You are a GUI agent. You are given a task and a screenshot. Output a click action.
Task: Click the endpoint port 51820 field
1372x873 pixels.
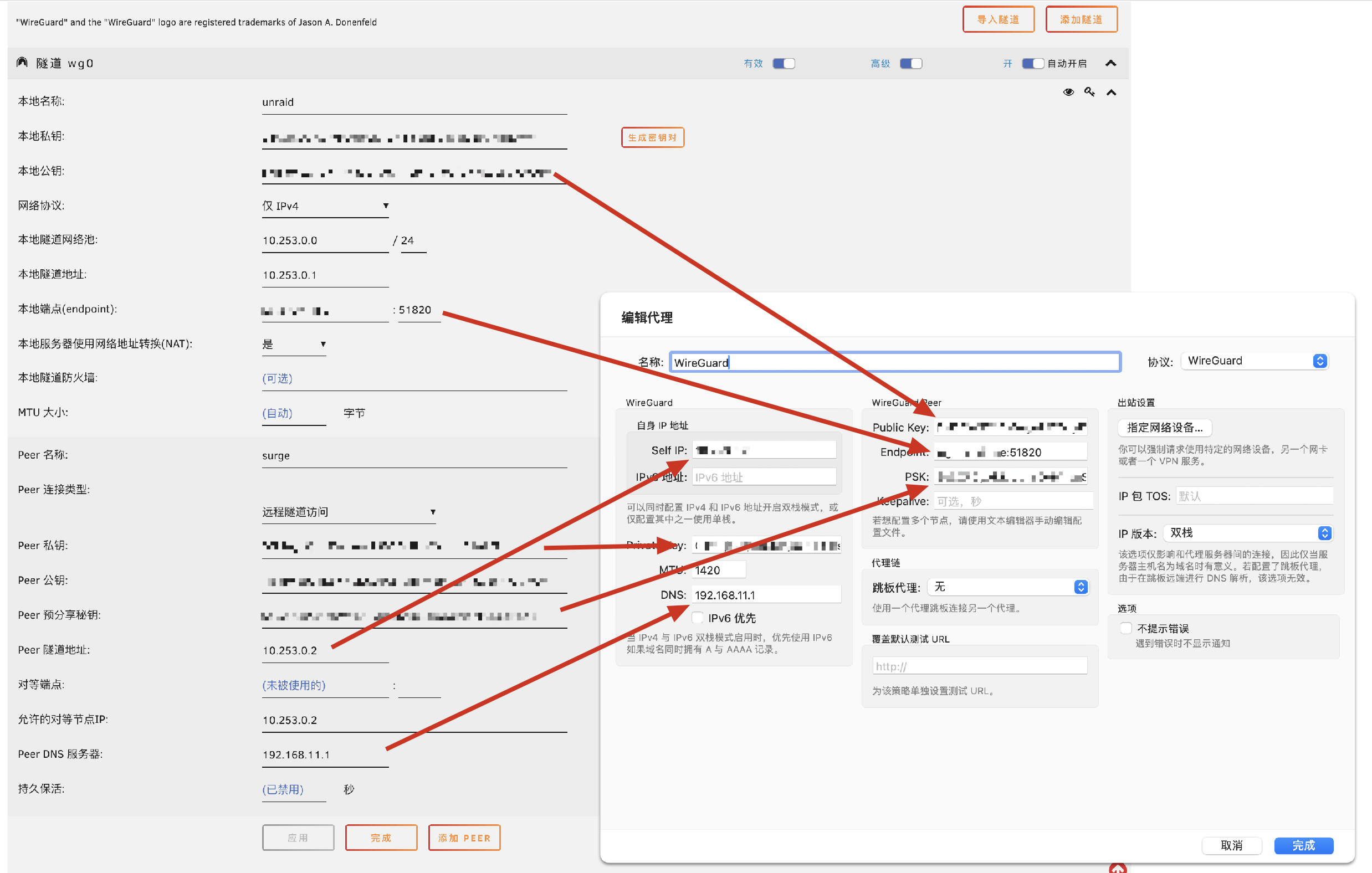point(419,310)
